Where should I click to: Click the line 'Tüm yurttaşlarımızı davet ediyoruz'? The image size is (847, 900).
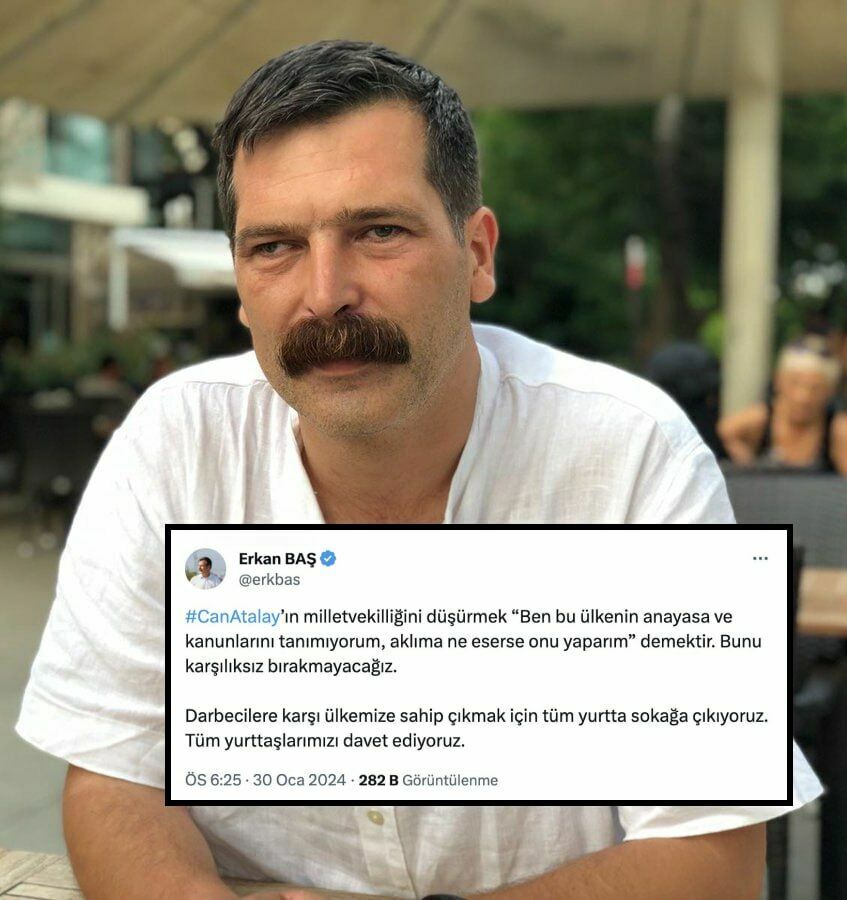click(x=324, y=740)
